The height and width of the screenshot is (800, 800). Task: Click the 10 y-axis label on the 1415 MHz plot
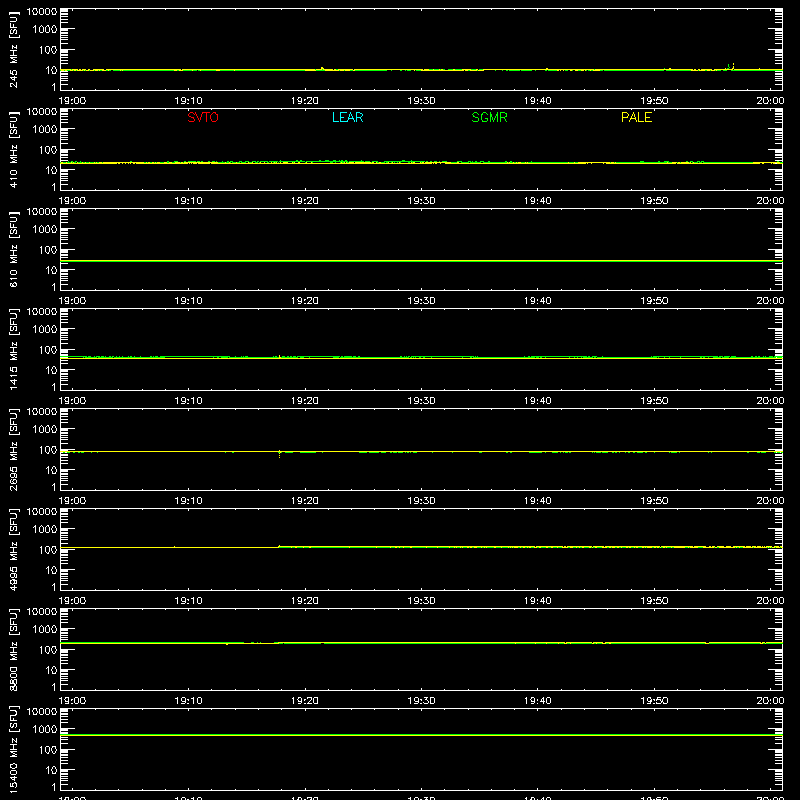(51, 370)
